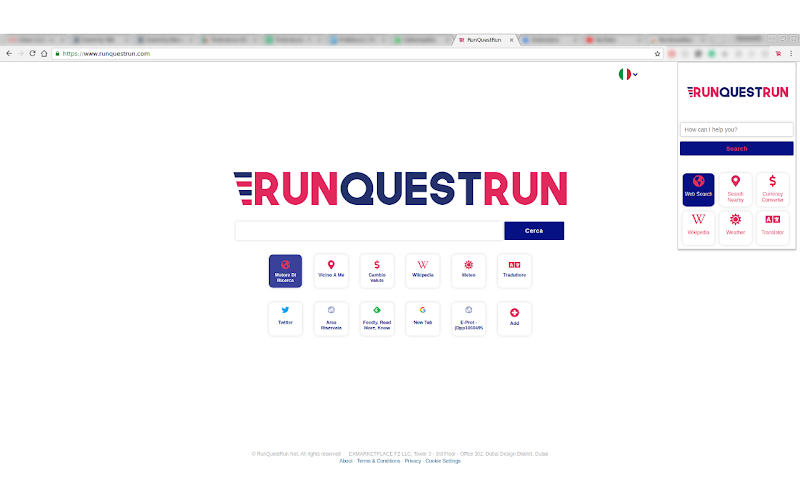Screen dimensions: 800x500
Task: Open the E-Prot shortcut tile
Action: coord(468,319)
